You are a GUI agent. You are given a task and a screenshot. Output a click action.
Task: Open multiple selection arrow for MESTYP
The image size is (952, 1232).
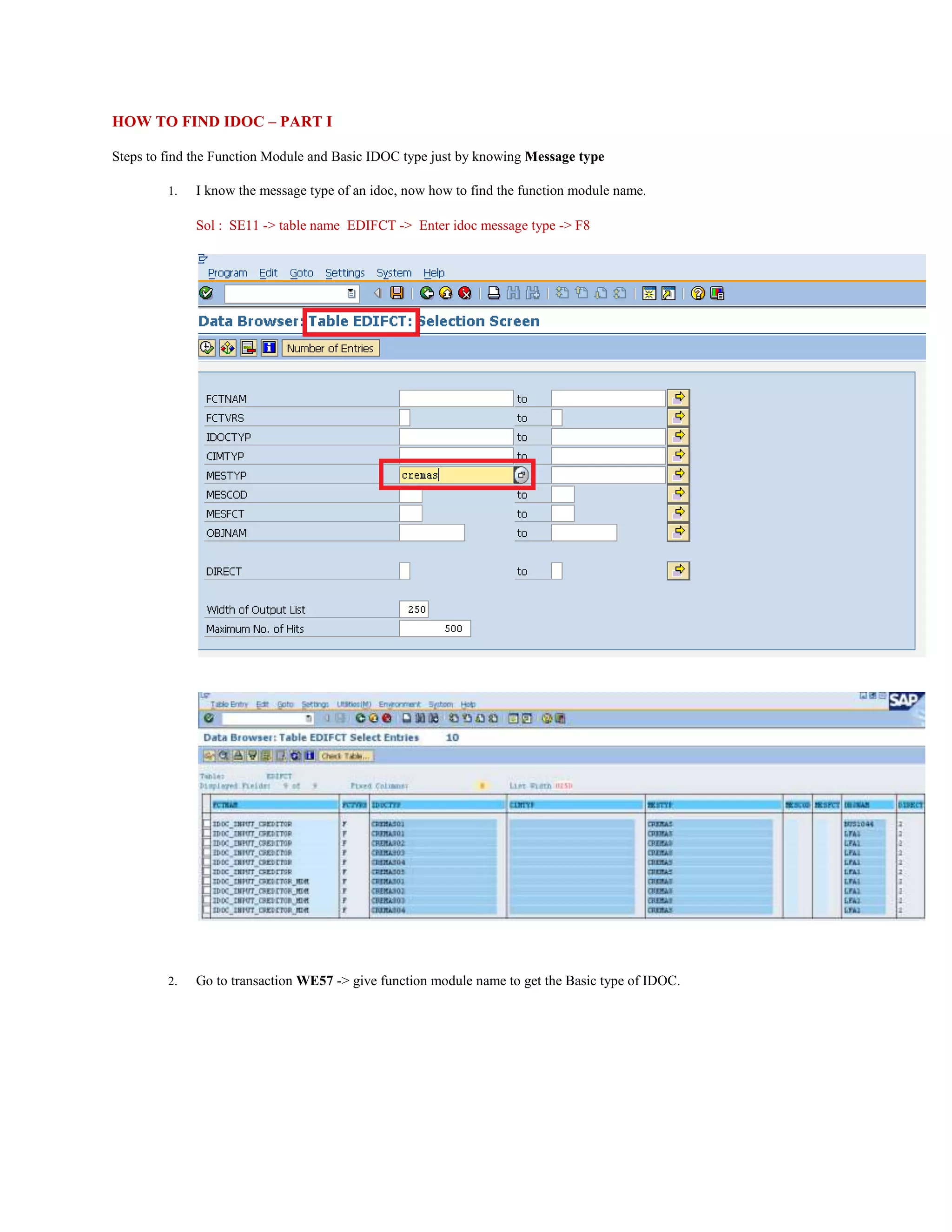pyautogui.click(x=679, y=474)
